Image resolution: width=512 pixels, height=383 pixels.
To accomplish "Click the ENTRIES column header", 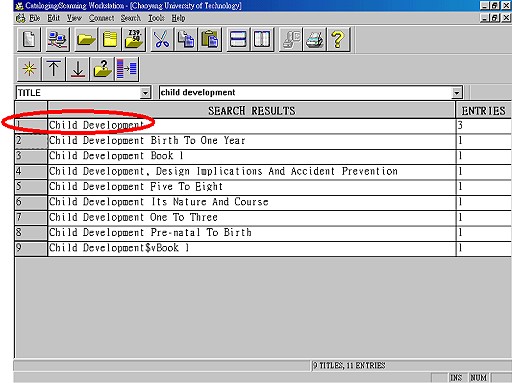I will click(483, 110).
